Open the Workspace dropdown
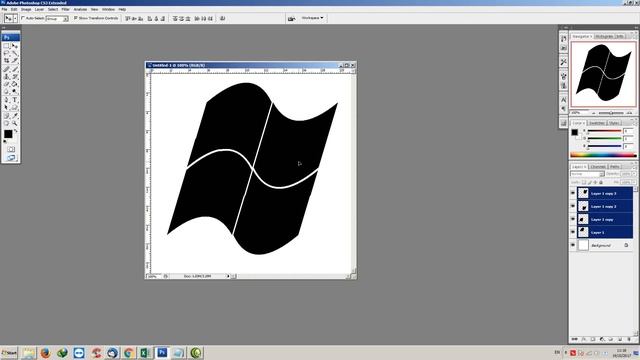 pos(312,18)
